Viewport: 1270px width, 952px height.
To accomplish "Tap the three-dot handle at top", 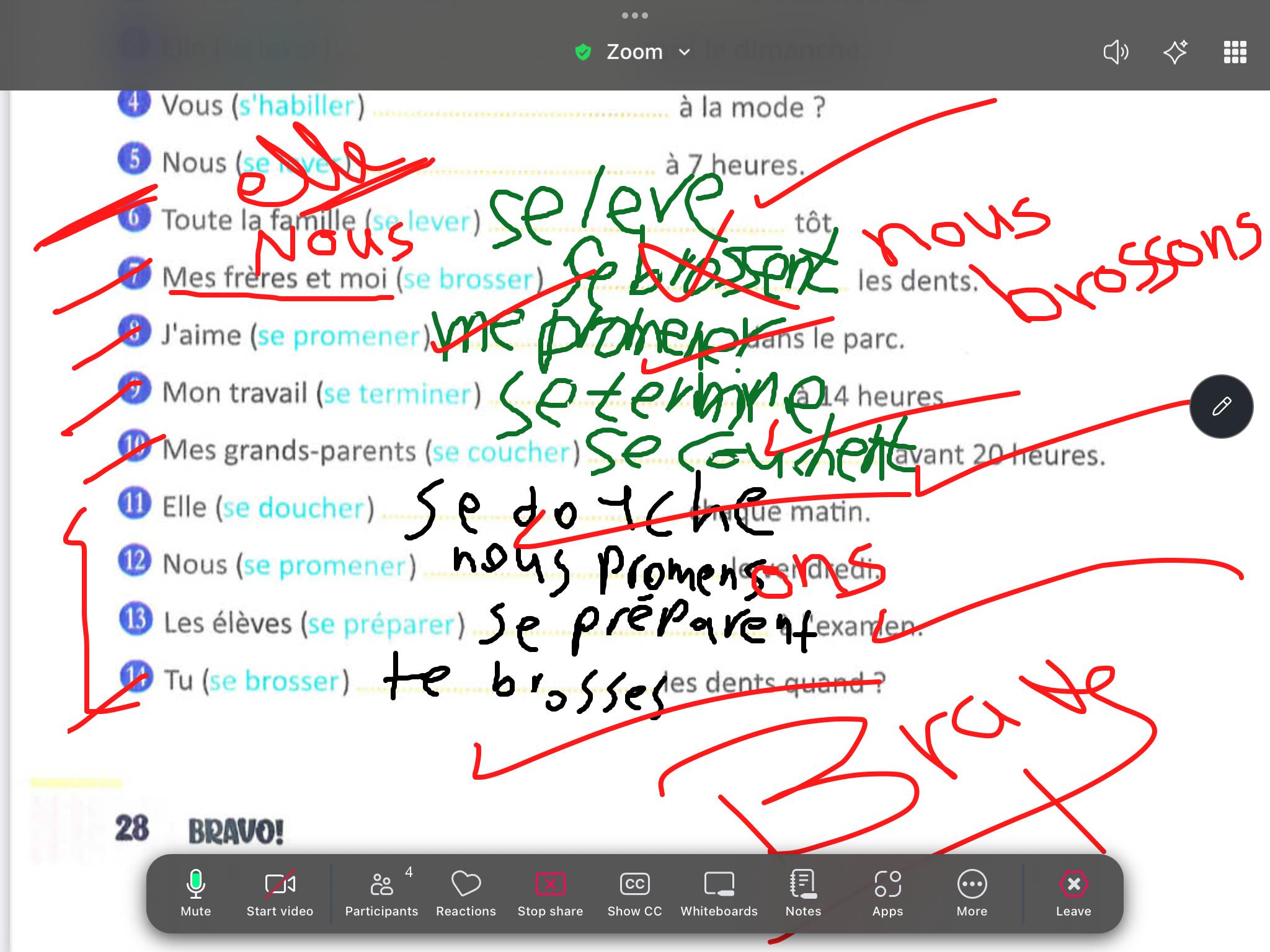I will tap(634, 15).
